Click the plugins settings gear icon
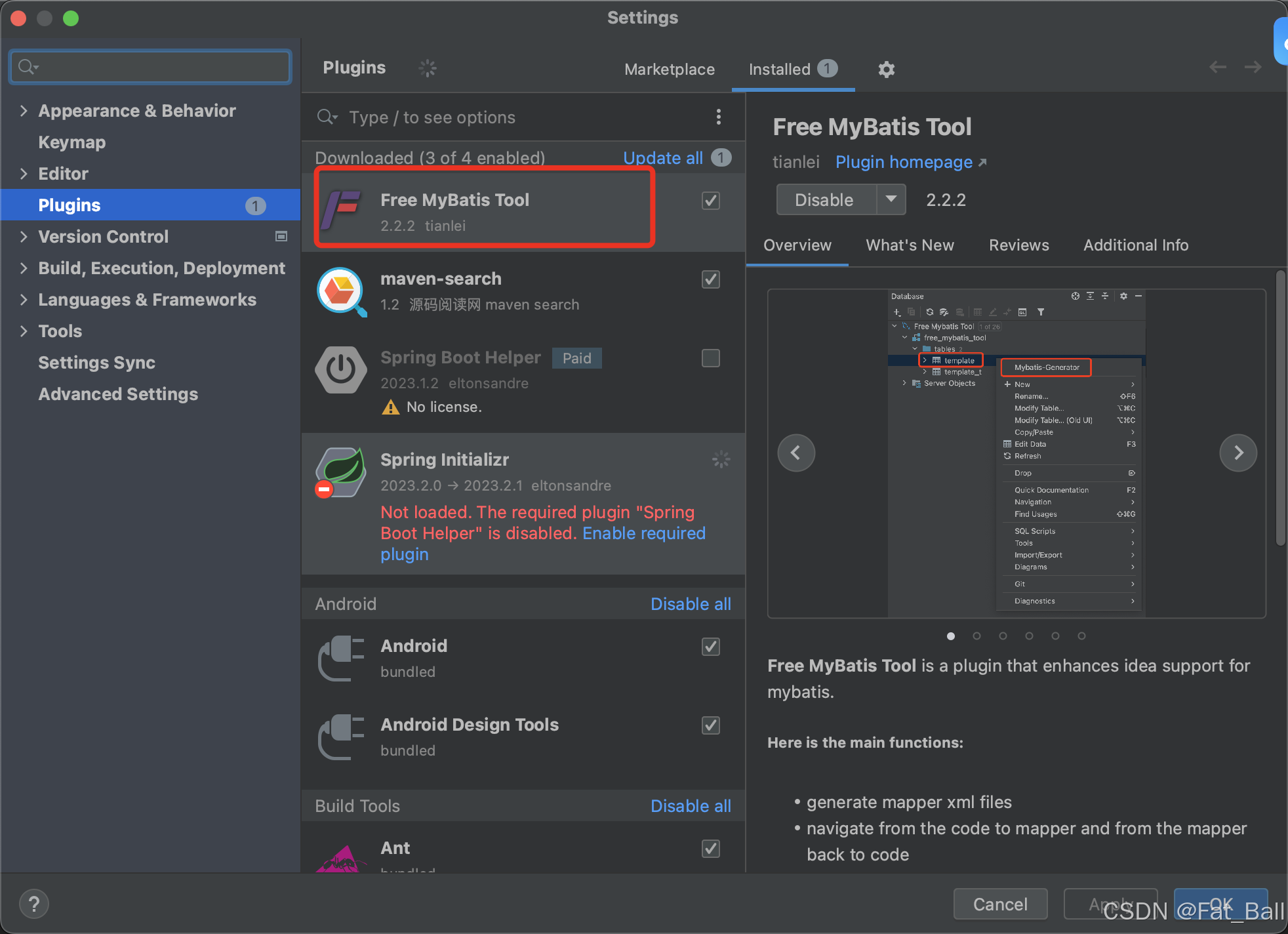This screenshot has width=1288, height=934. tap(886, 70)
